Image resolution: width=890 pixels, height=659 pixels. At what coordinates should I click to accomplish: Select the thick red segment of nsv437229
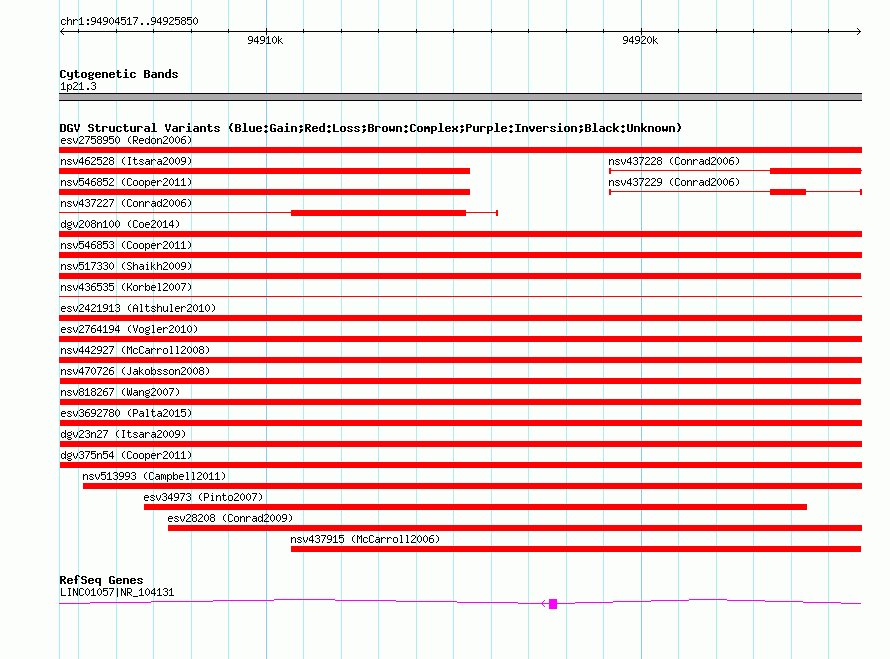click(788, 192)
